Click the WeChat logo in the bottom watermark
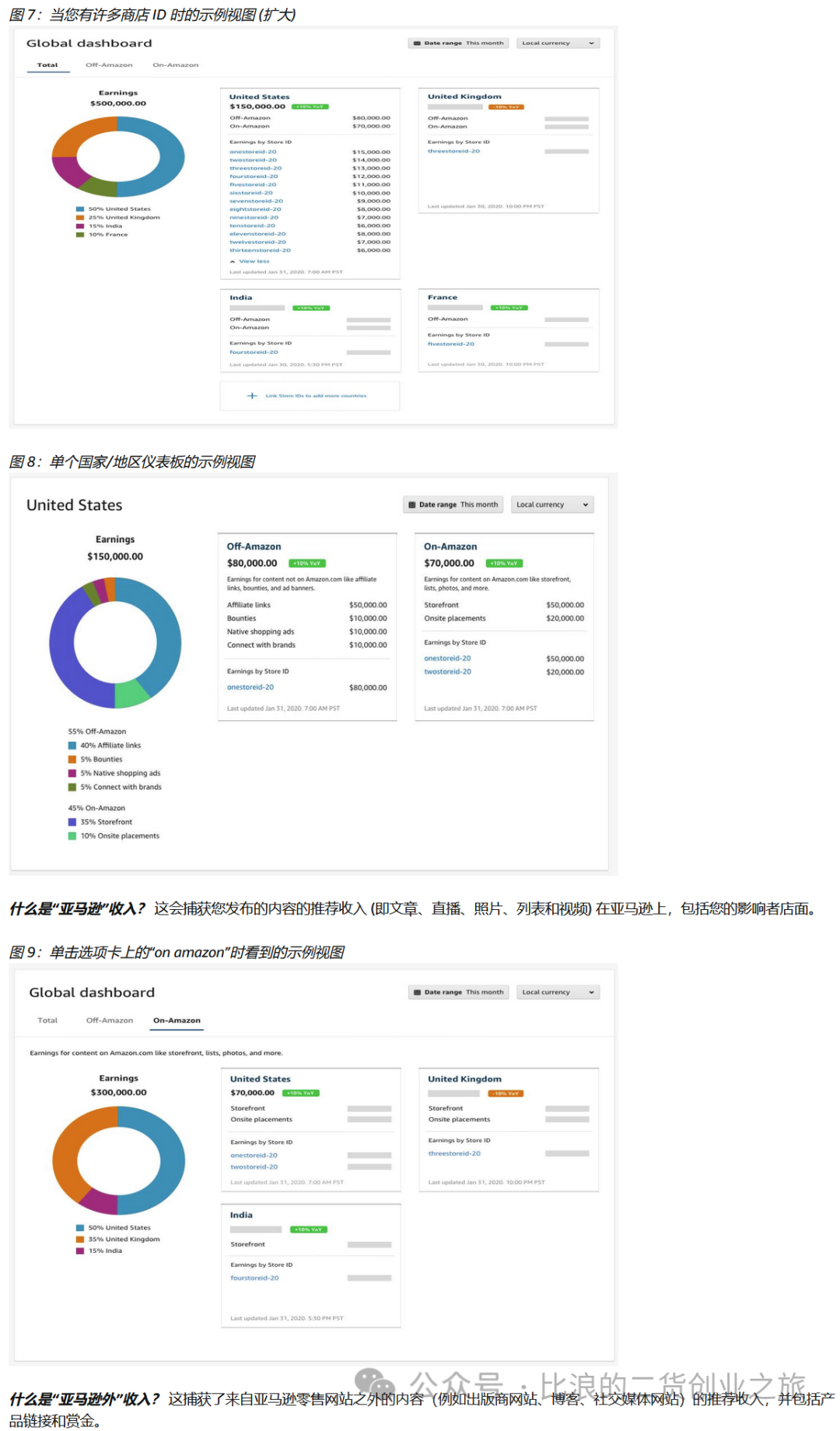 (375, 1384)
